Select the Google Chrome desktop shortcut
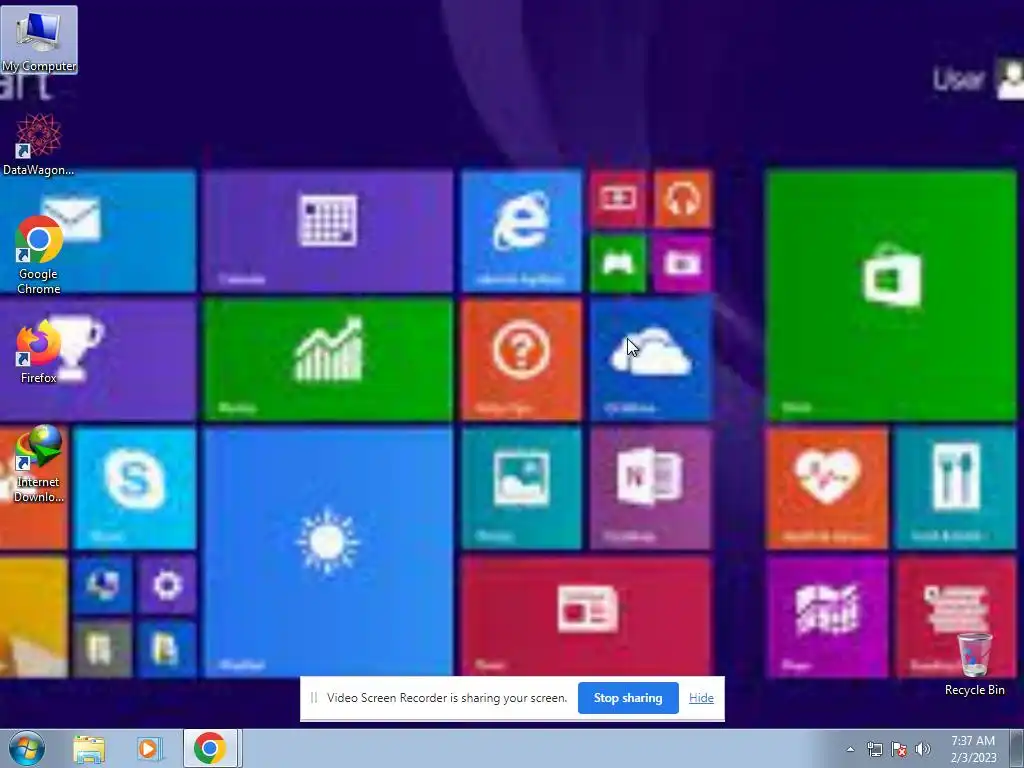The width and height of the screenshot is (1024, 768). 39,255
